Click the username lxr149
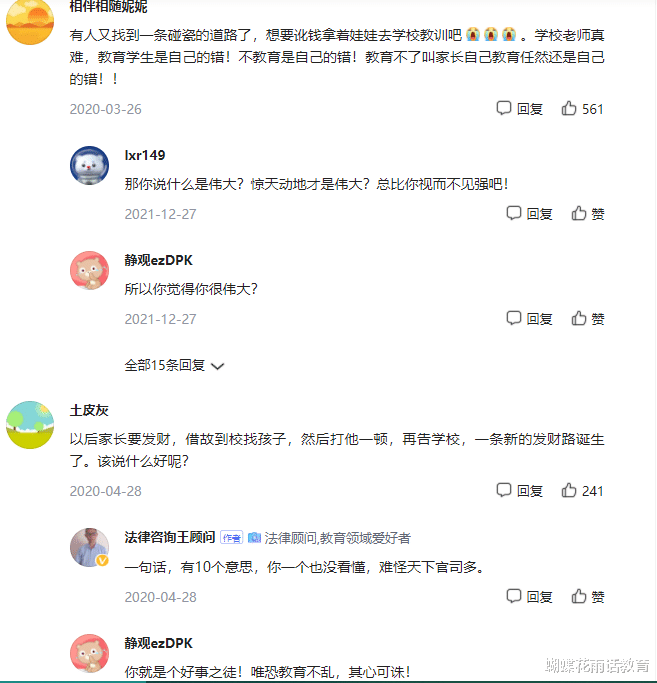The height and width of the screenshot is (683, 657). pyautogui.click(x=145, y=155)
